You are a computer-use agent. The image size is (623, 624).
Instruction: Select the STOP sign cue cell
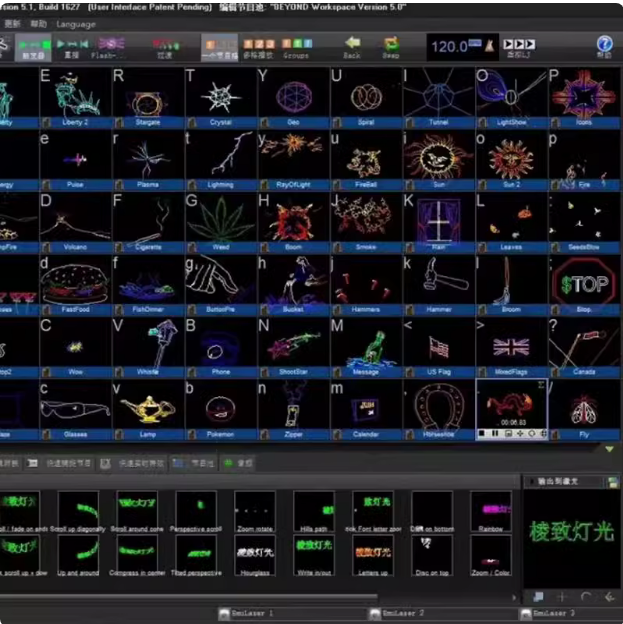pyautogui.click(x=584, y=286)
